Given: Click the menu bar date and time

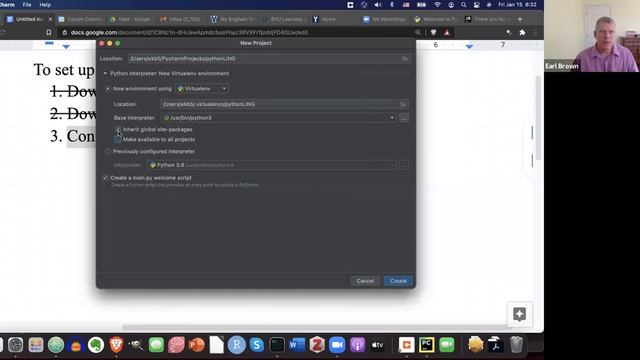Looking at the screenshot, I should pos(517,5).
